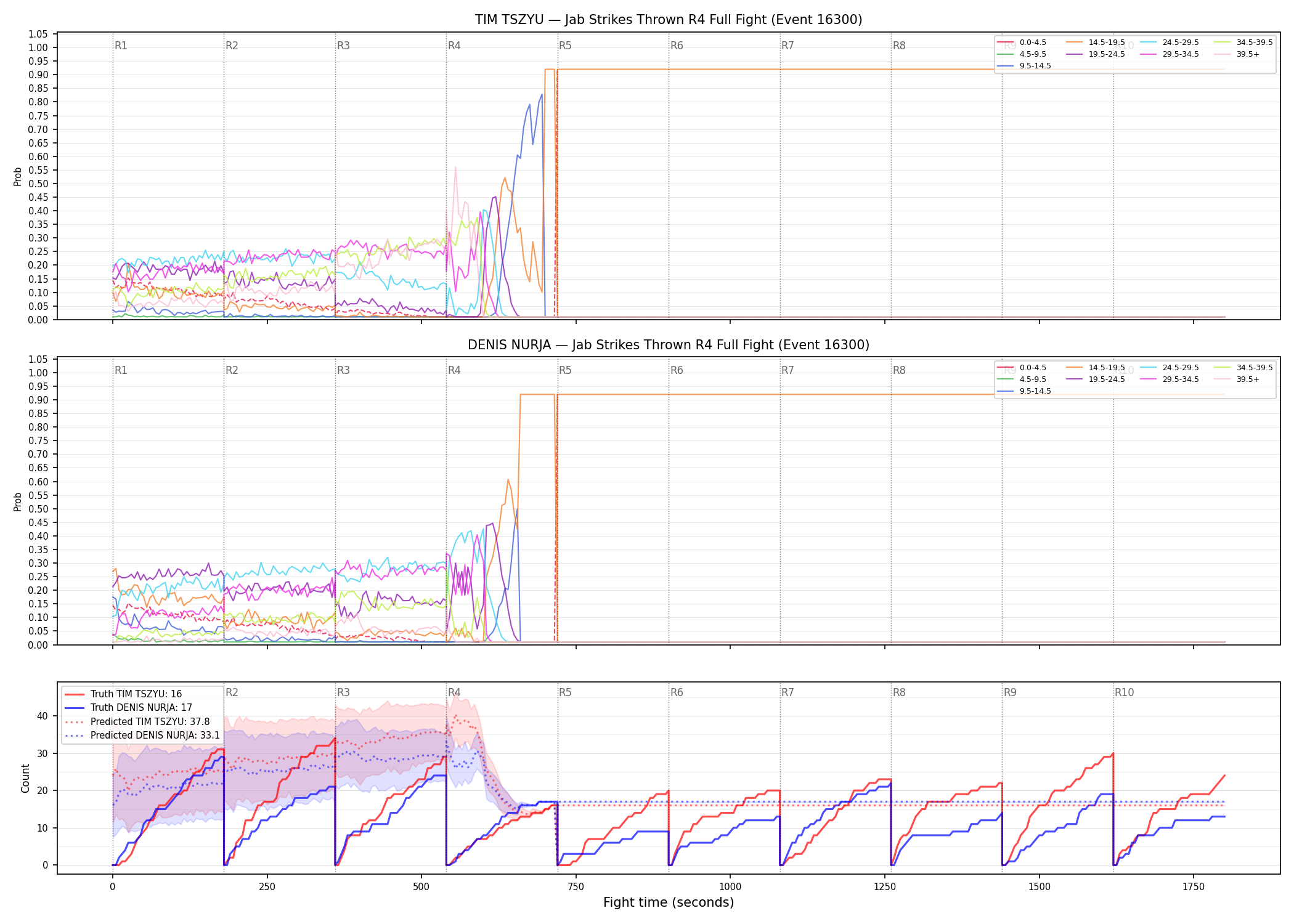Click the 24.5-29.5 legend entry in the DENIS NURJA chart

(1170, 368)
